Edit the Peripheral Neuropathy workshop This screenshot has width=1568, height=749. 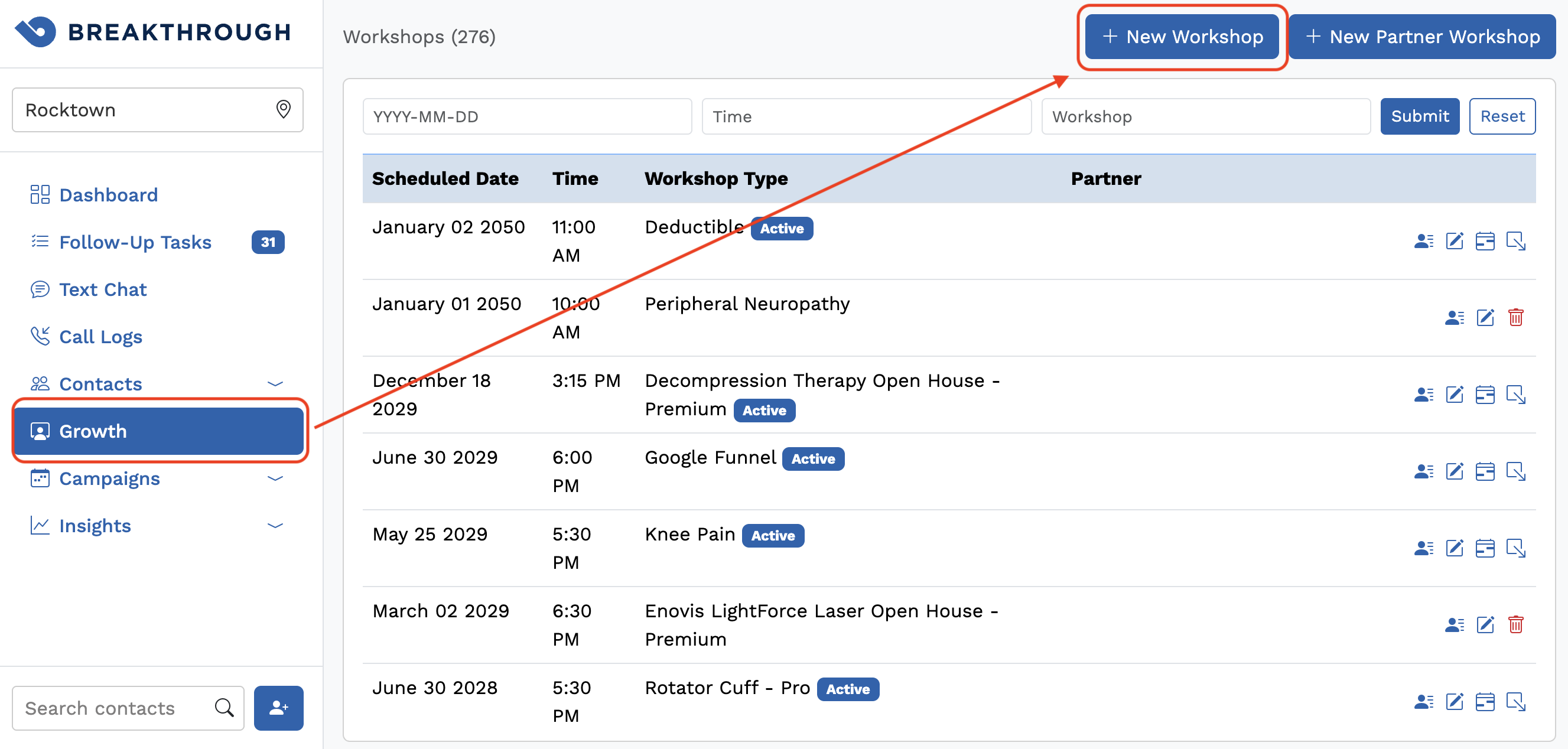(x=1485, y=318)
